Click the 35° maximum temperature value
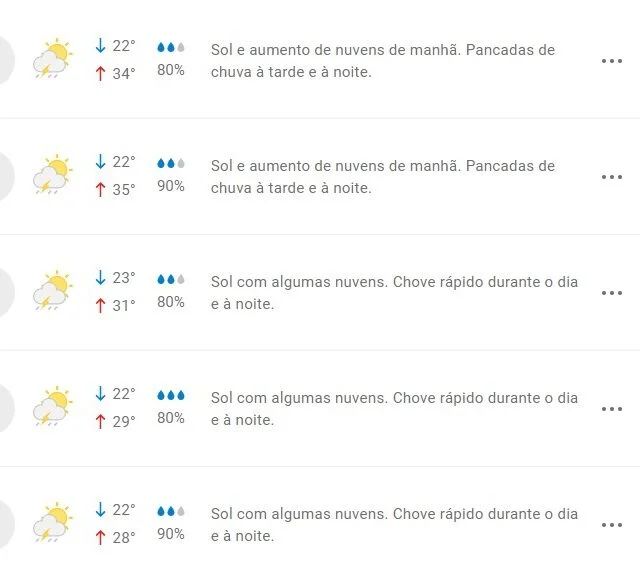This screenshot has width=640, height=572. tap(124, 189)
